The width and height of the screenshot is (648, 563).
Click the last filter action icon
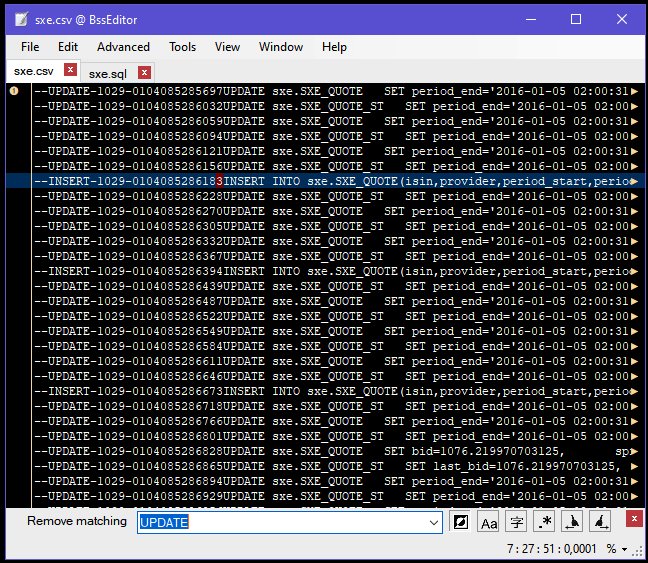[x=600, y=522]
